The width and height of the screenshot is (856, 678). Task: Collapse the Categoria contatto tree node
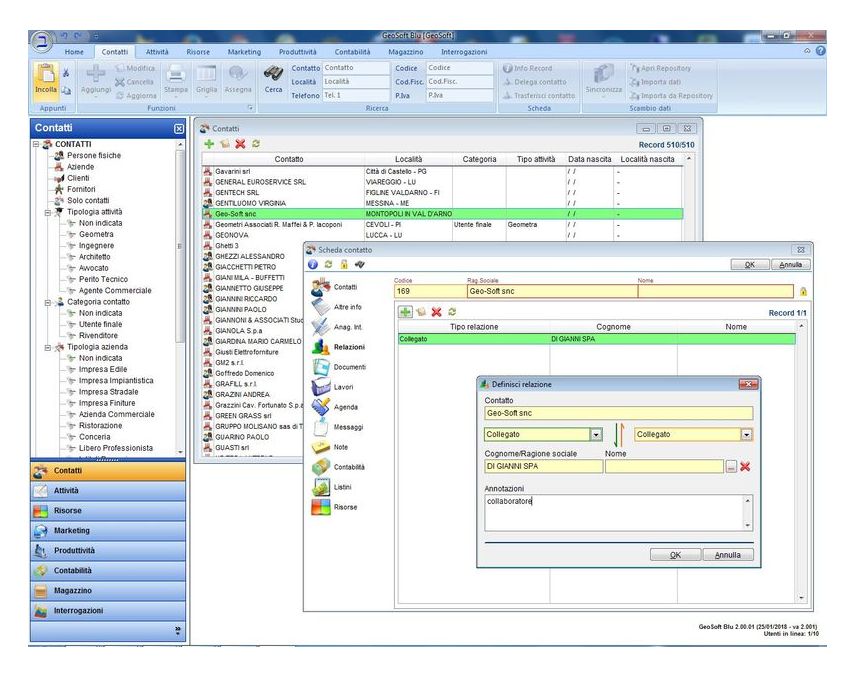(48, 302)
